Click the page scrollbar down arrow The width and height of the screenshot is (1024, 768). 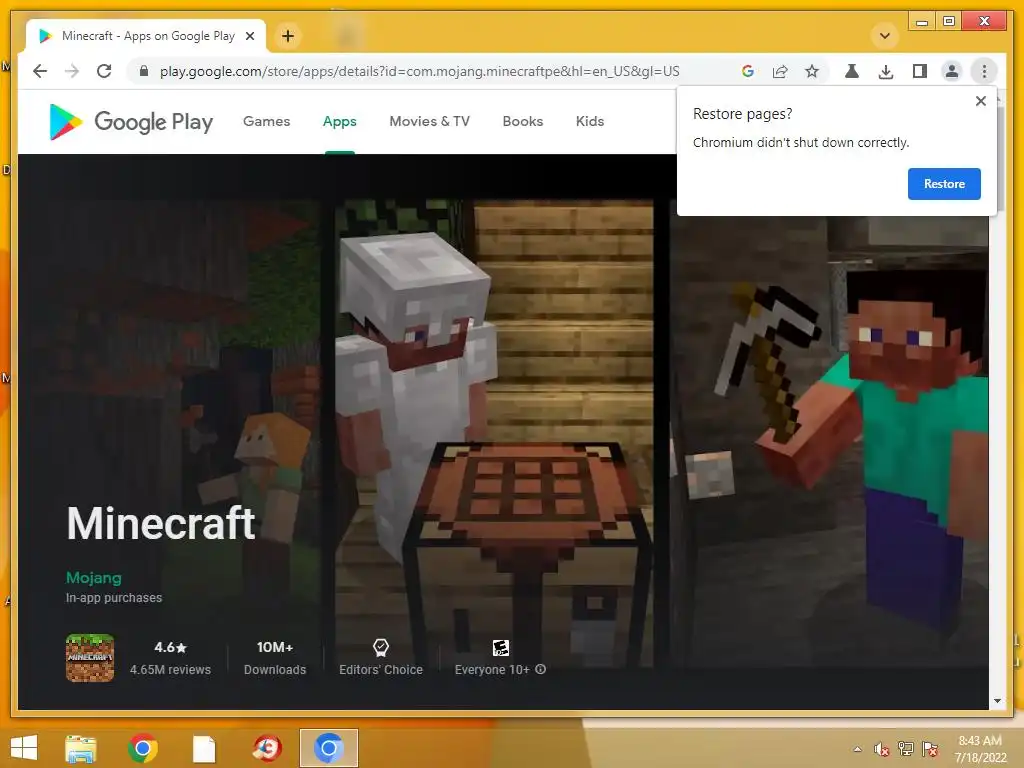pyautogui.click(x=997, y=701)
